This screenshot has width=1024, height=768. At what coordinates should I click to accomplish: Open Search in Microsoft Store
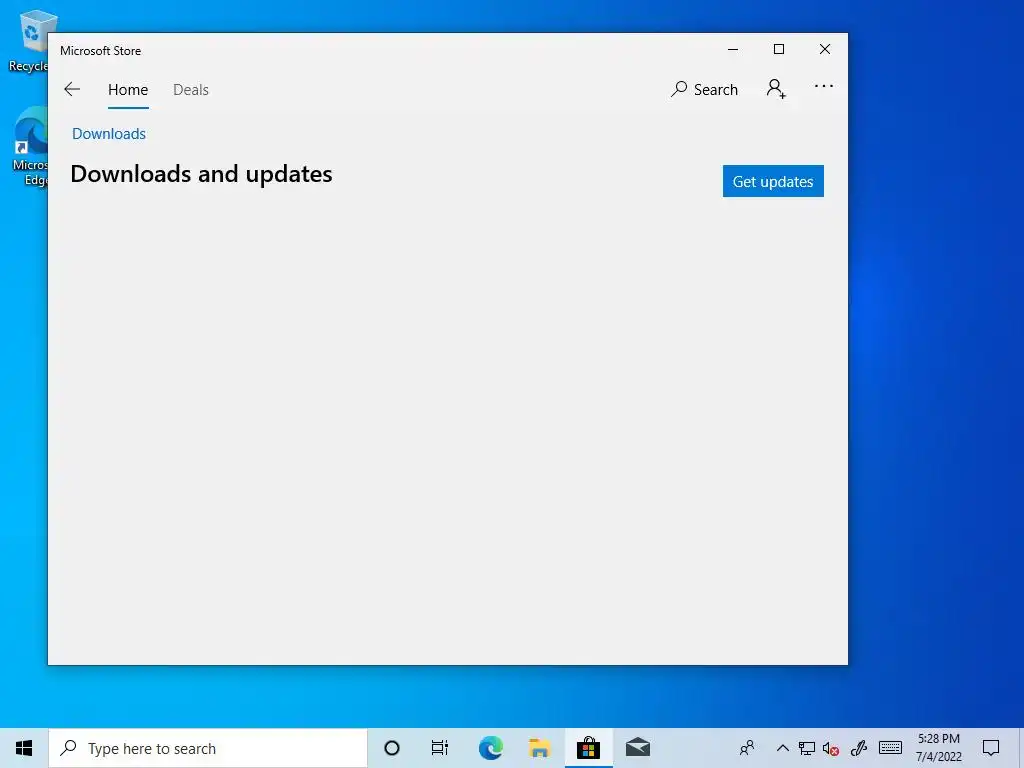pyautogui.click(x=704, y=89)
